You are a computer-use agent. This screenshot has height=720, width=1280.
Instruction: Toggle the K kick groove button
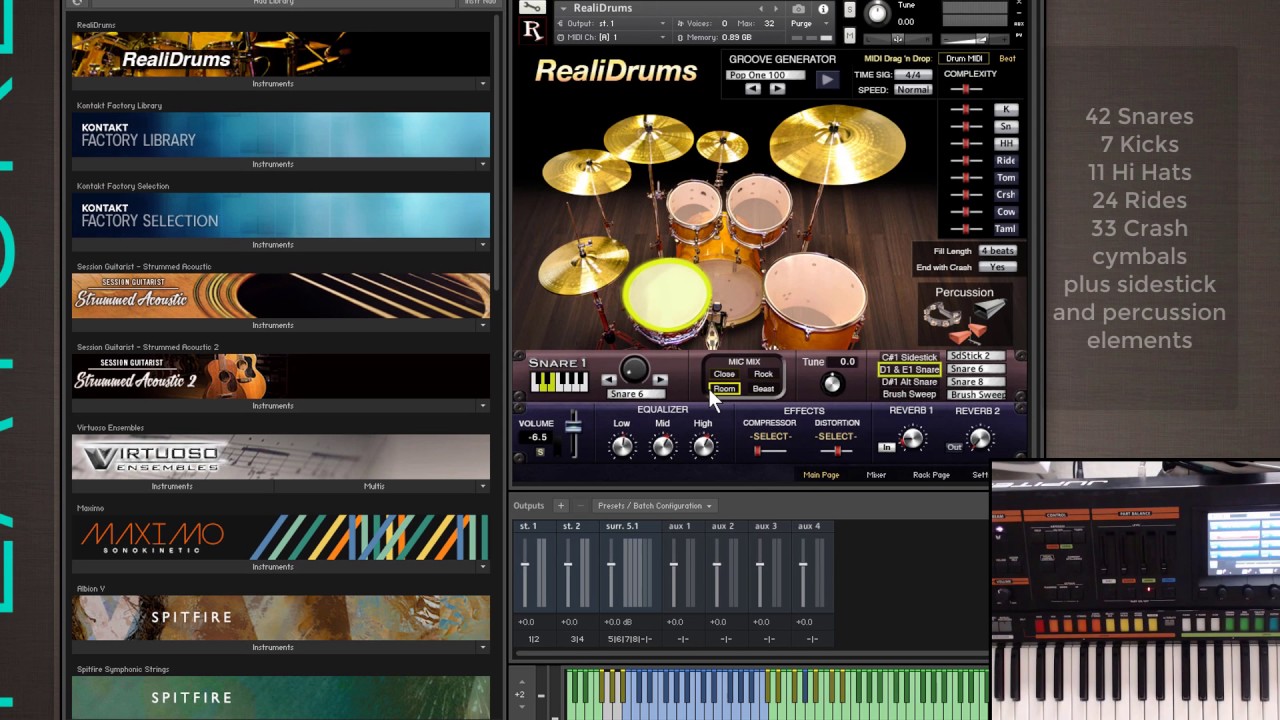coord(1006,109)
